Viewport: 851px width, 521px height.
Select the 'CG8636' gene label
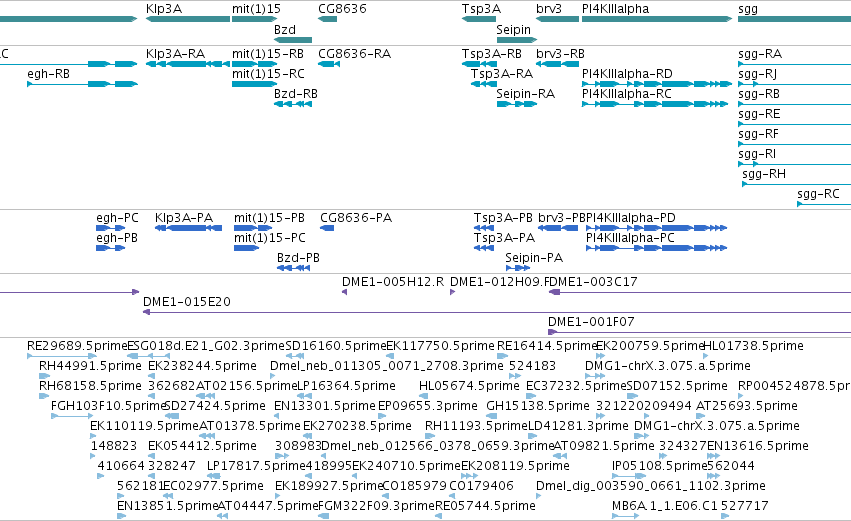click(x=342, y=9)
